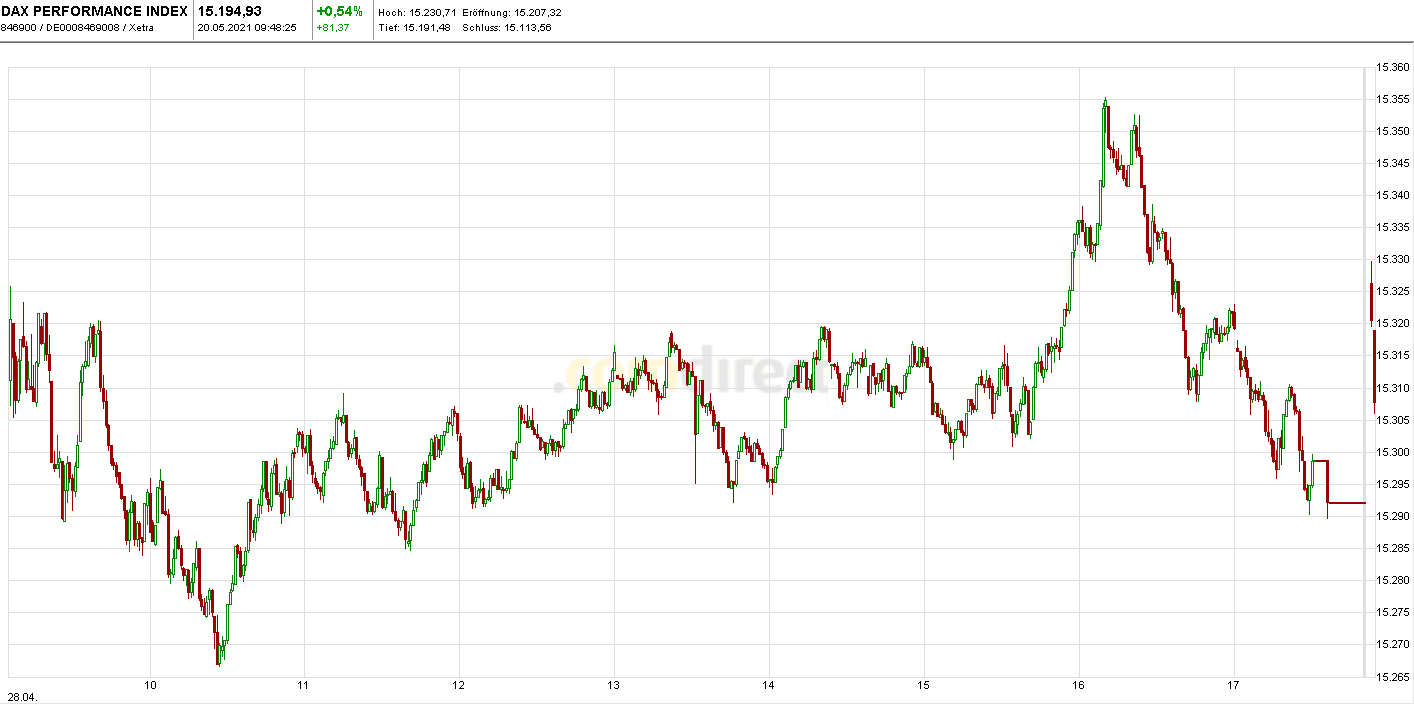Click the +81,37 absolute change value
The width and height of the screenshot is (1414, 705).
tap(330, 26)
